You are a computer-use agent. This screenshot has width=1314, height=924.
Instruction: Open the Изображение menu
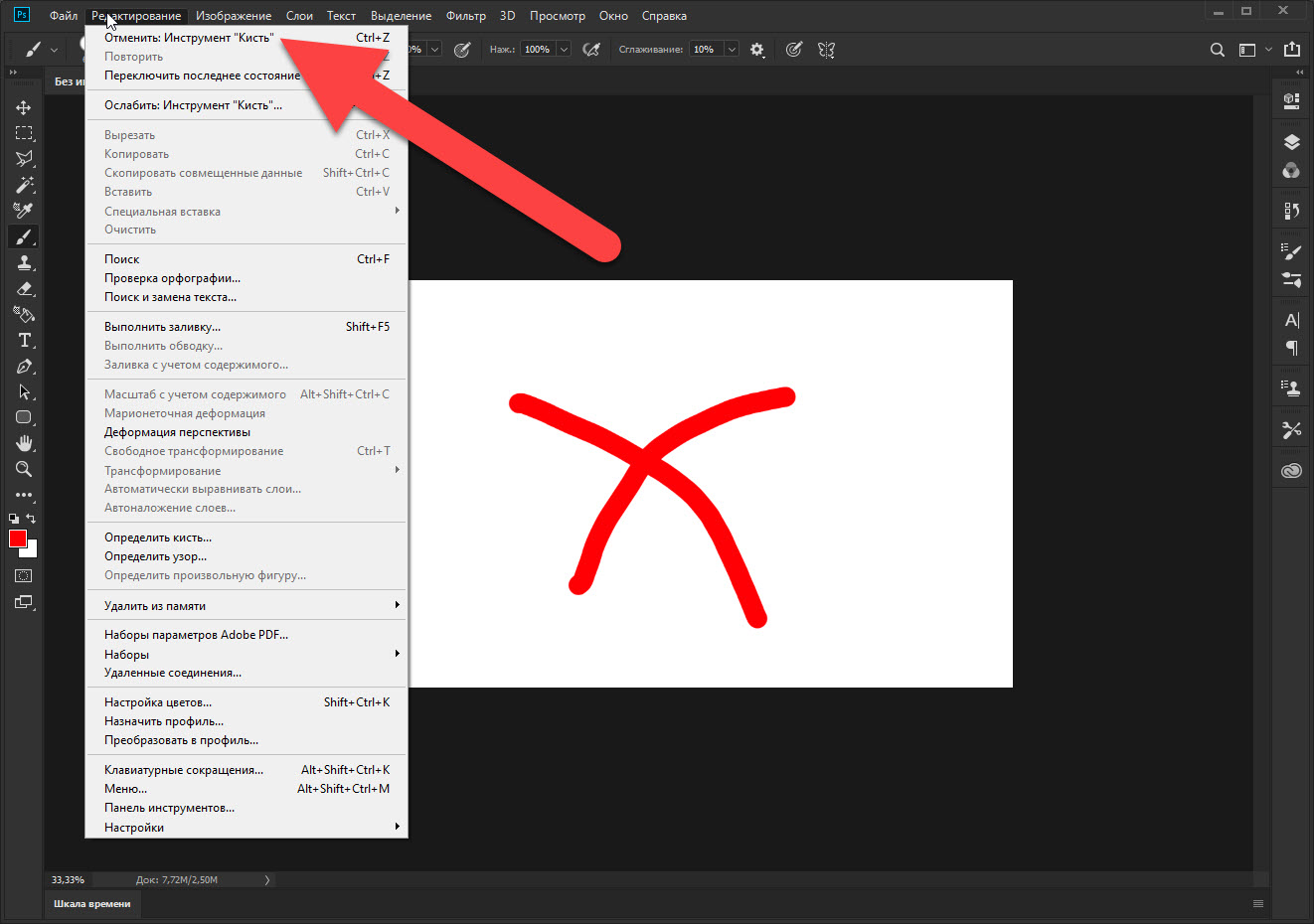[x=234, y=16]
